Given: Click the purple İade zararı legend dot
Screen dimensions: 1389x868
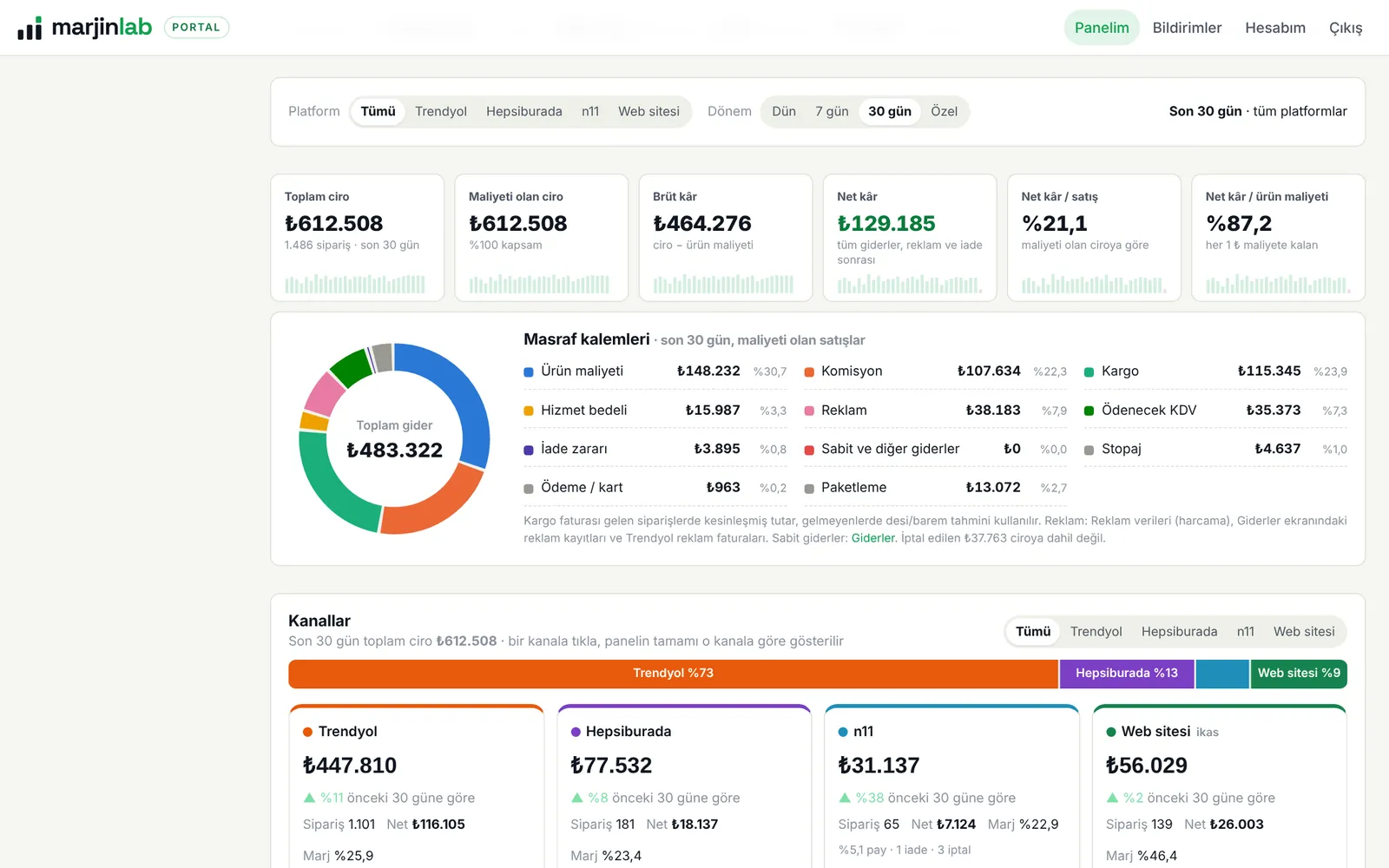Looking at the screenshot, I should point(529,450).
